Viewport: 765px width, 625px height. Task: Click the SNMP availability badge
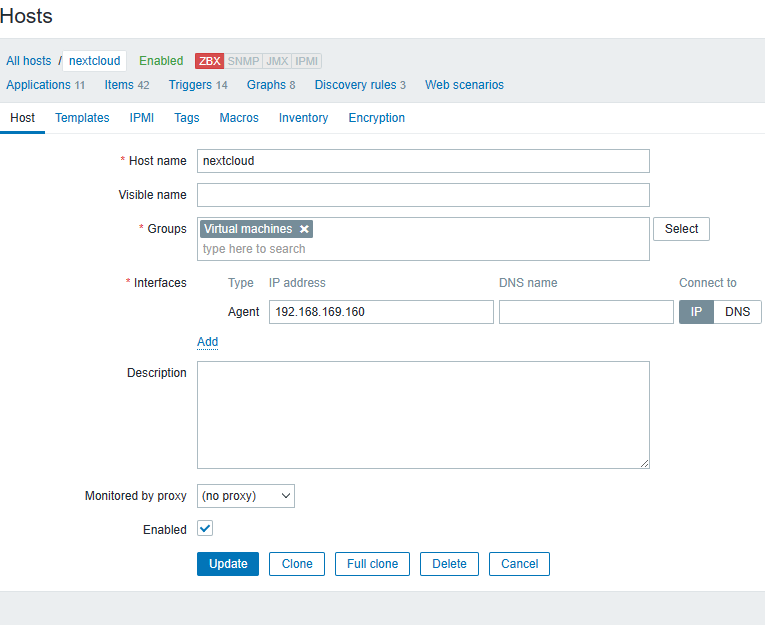243,61
